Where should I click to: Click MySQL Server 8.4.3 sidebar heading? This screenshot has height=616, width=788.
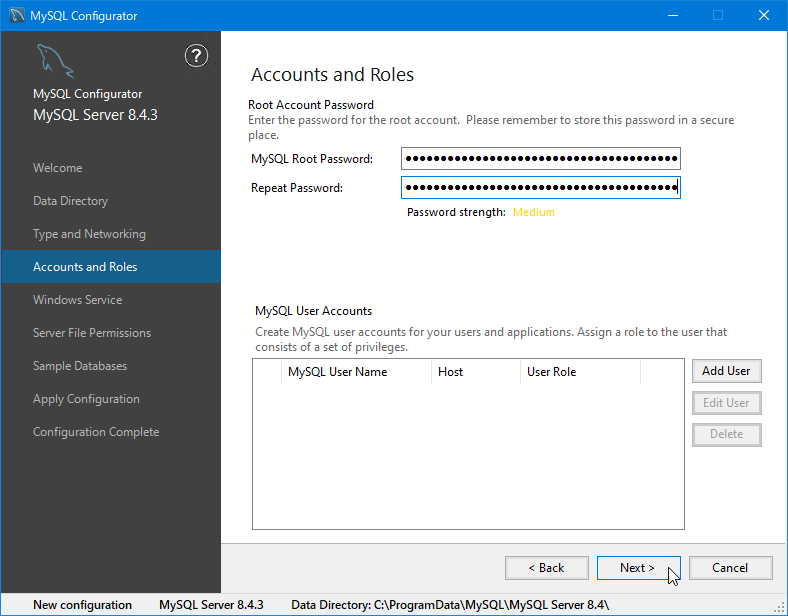click(95, 115)
